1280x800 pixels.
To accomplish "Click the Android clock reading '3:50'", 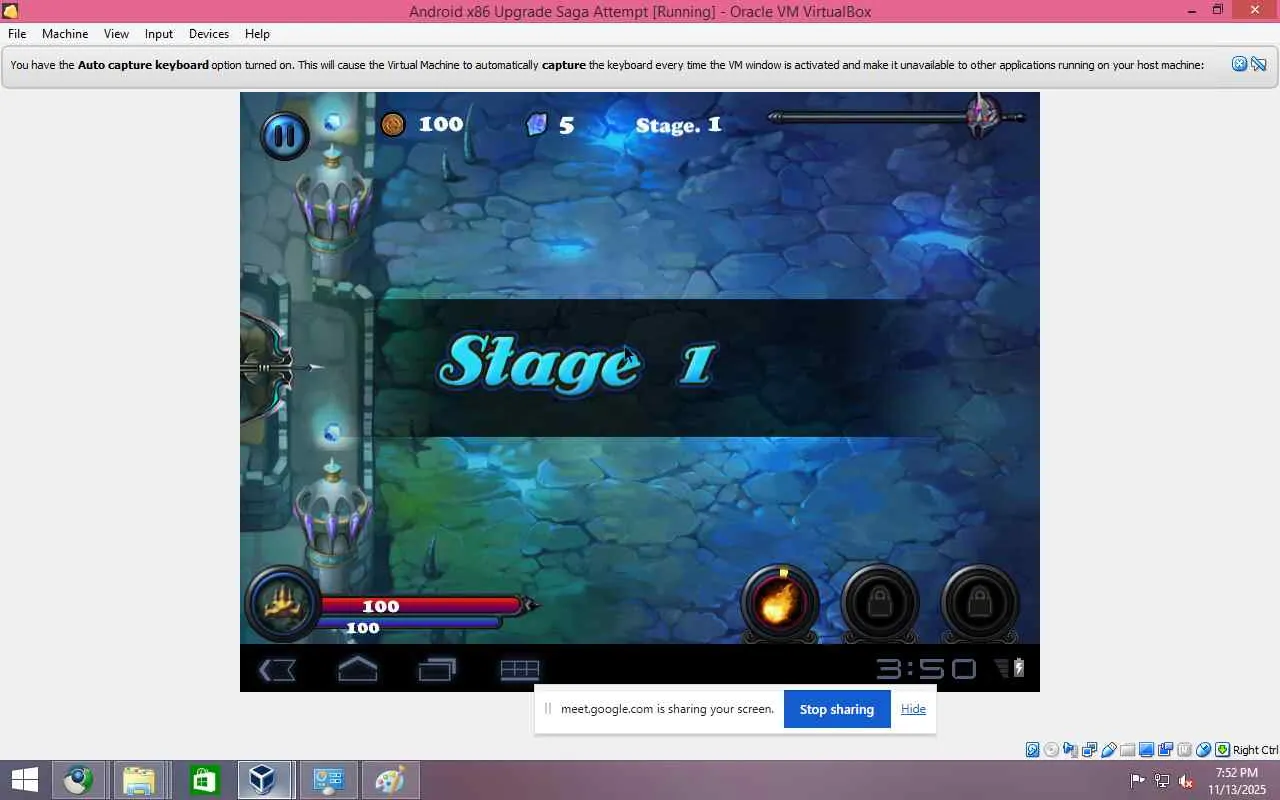I will 927,669.
